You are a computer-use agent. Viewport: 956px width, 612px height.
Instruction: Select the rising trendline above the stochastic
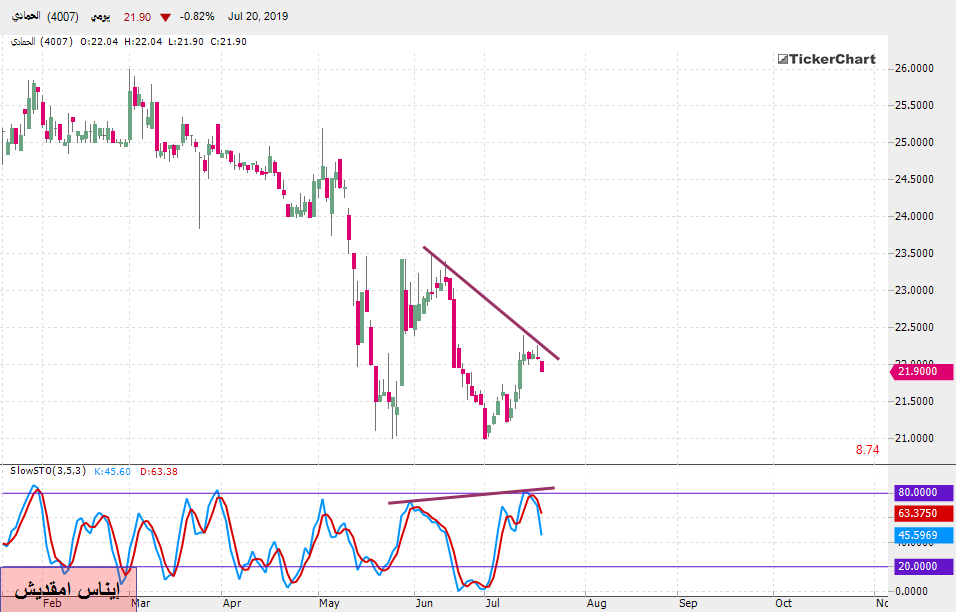(470, 496)
